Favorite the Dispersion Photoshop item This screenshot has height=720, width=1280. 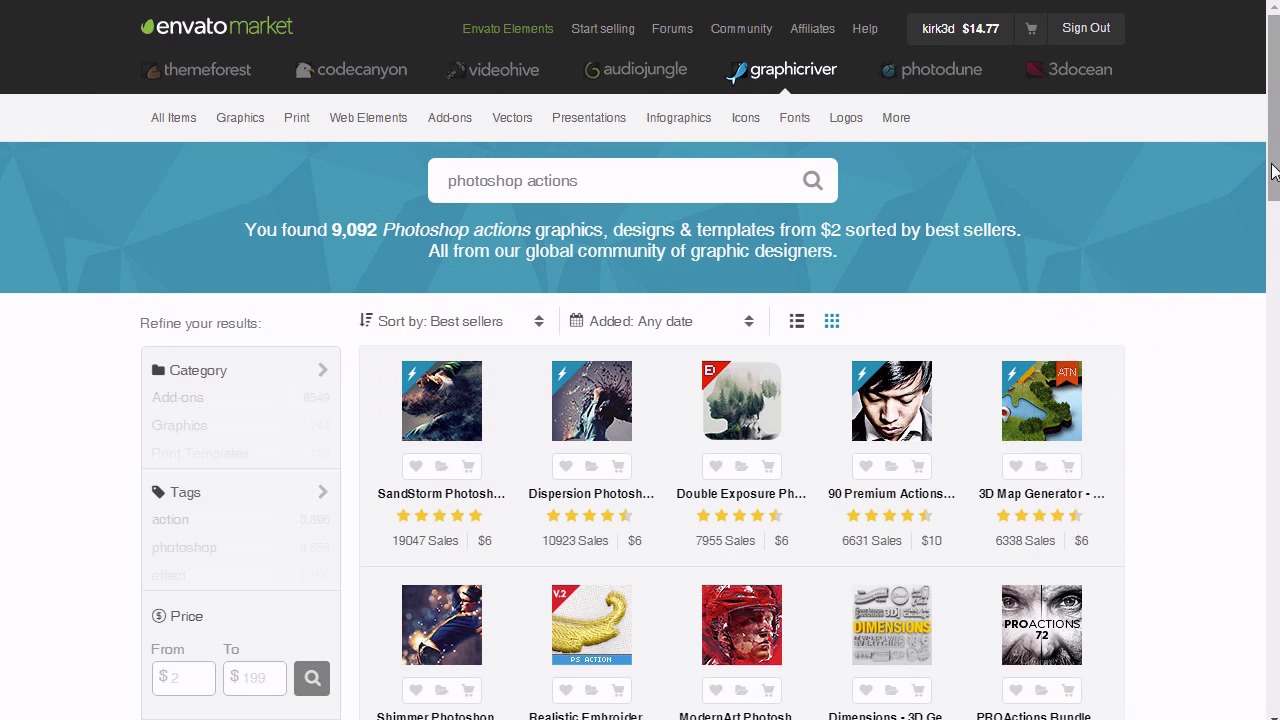point(565,466)
